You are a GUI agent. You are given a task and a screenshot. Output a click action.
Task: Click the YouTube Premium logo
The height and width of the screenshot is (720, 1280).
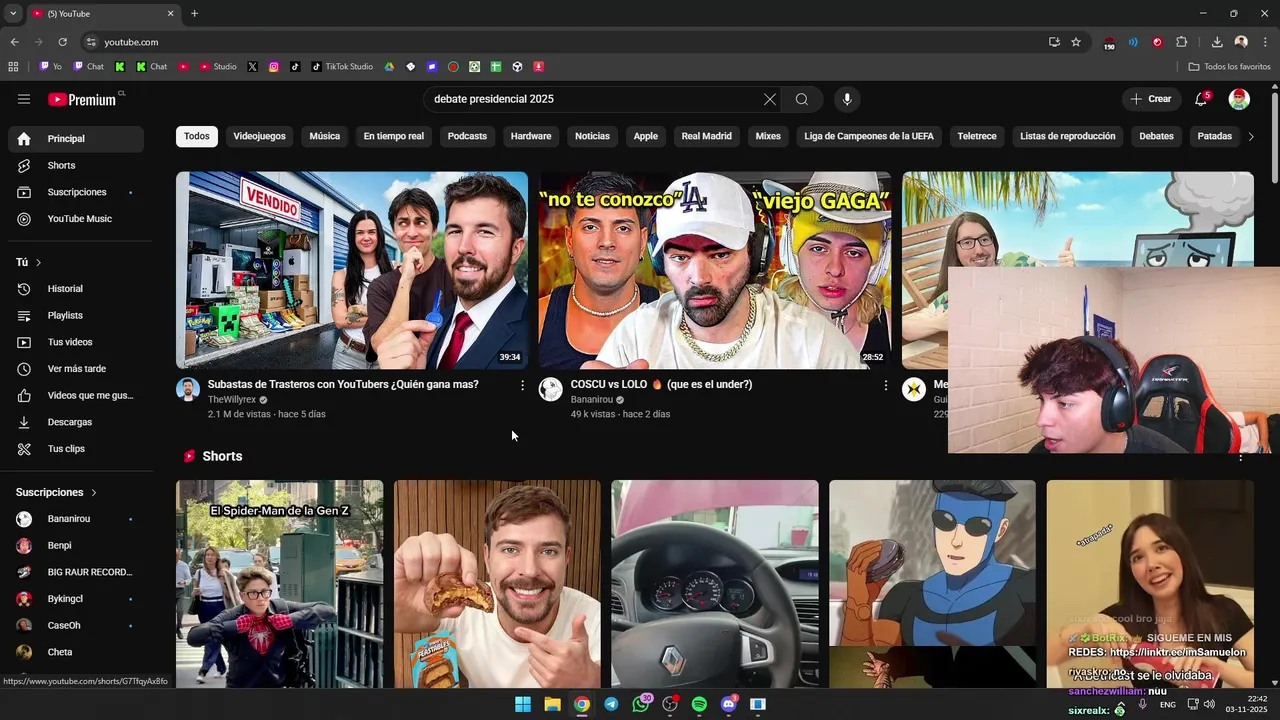coord(84,99)
